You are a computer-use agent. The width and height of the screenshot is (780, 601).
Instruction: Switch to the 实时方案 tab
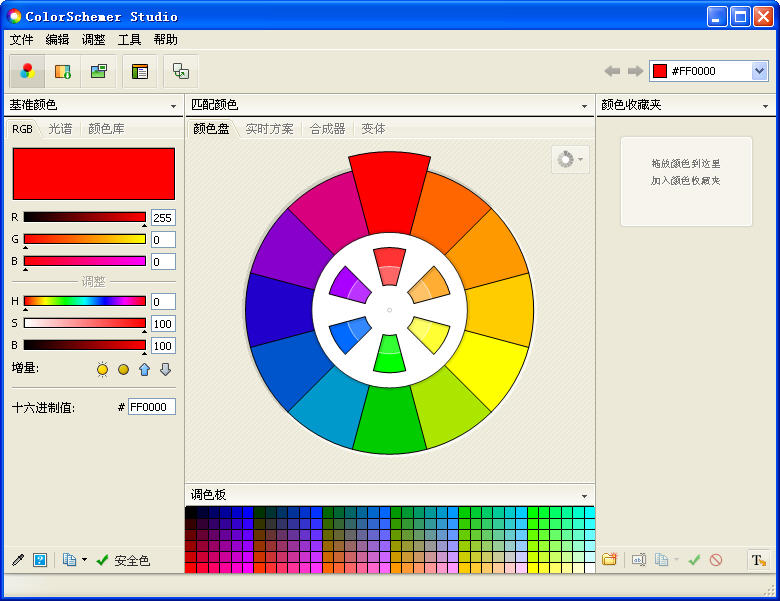pos(269,129)
